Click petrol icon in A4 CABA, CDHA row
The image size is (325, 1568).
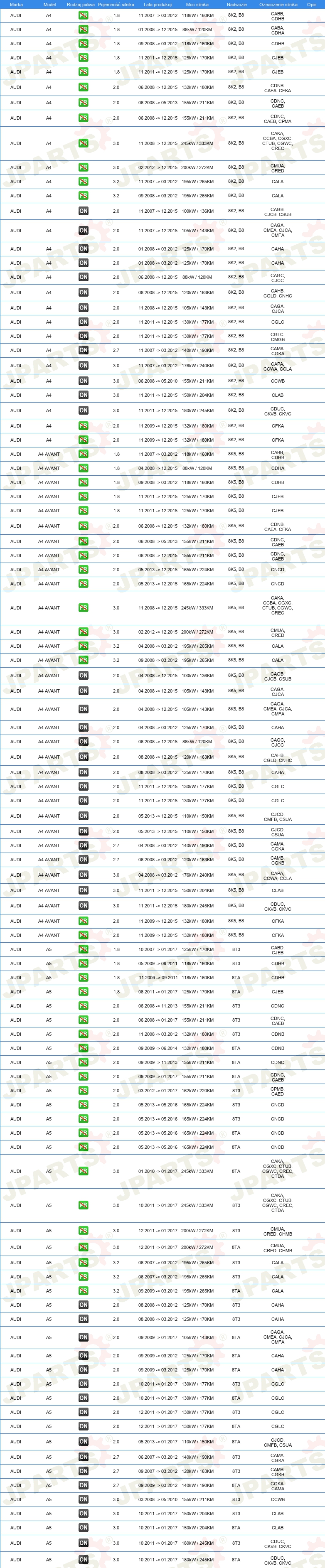pyautogui.click(x=84, y=29)
